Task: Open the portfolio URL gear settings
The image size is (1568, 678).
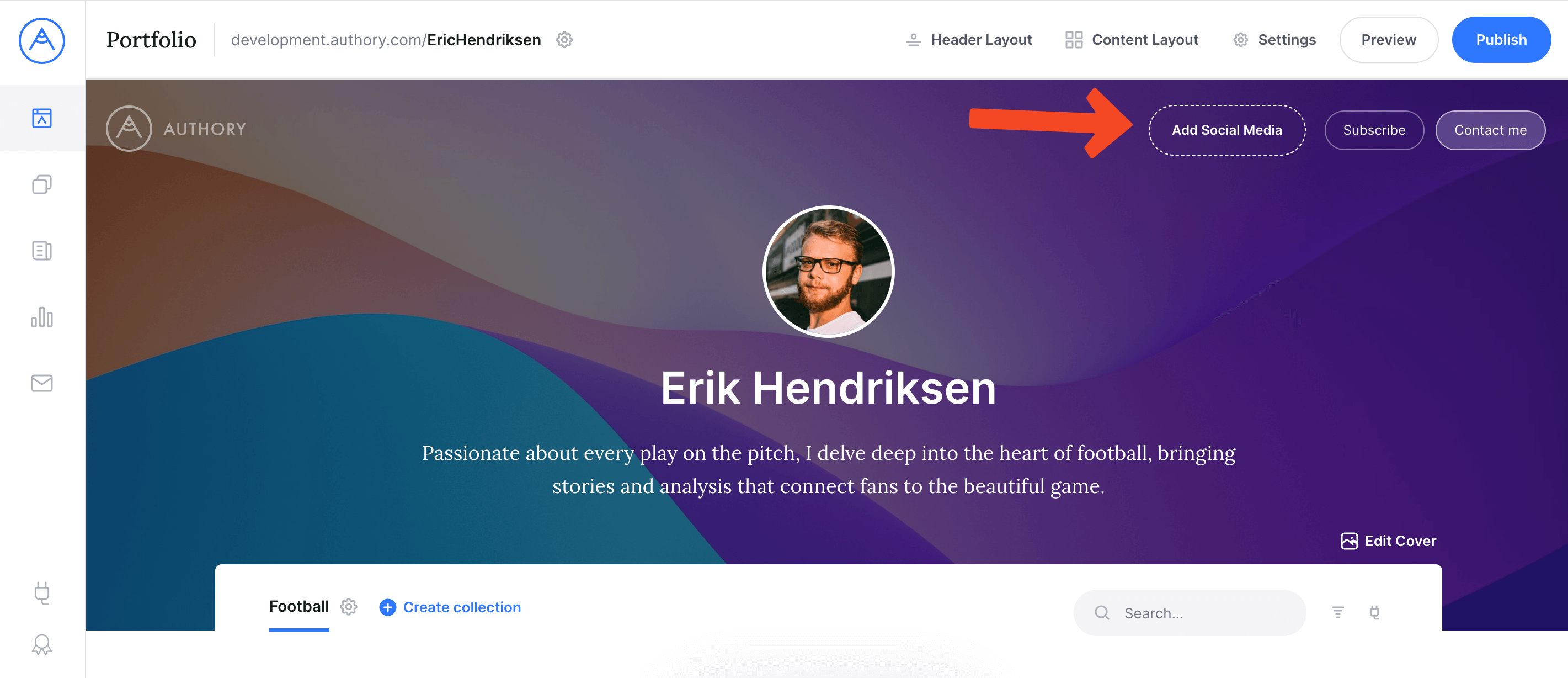Action: [x=564, y=40]
